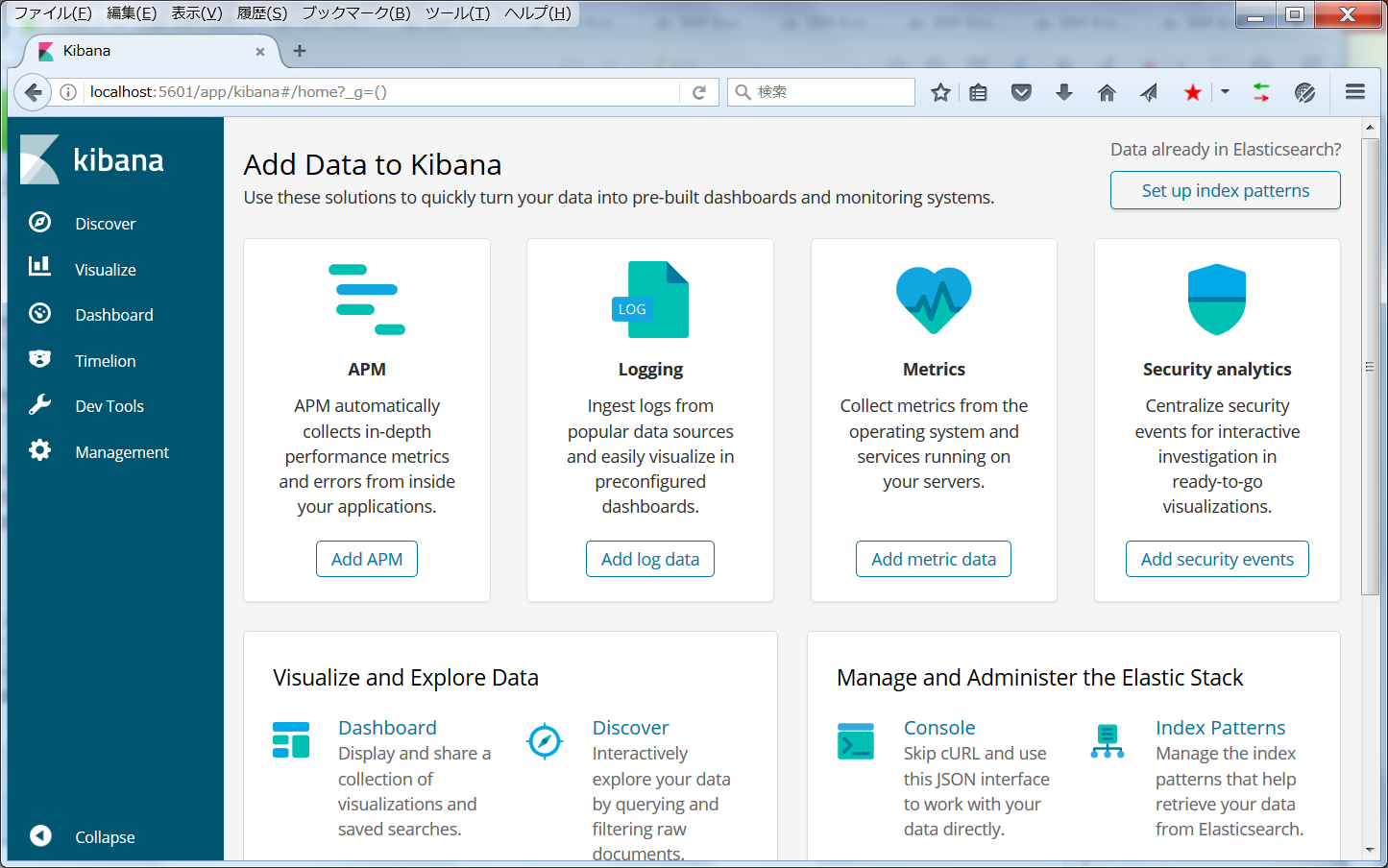This screenshot has height=868, width=1388.
Task: Open the Firefox application menu
Action: 1354,92
